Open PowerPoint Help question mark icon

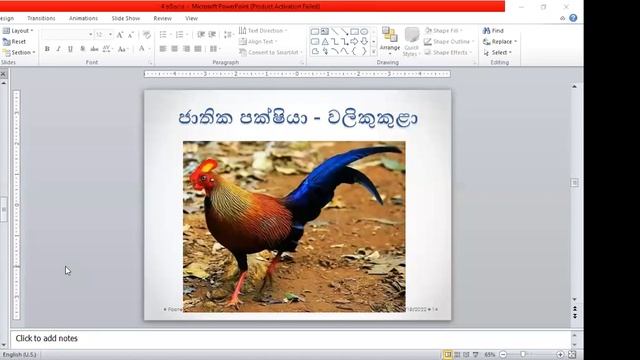click(x=573, y=18)
